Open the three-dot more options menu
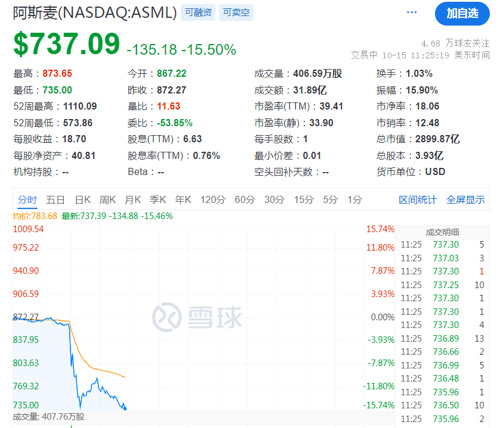The width and height of the screenshot is (500, 428). [412, 12]
